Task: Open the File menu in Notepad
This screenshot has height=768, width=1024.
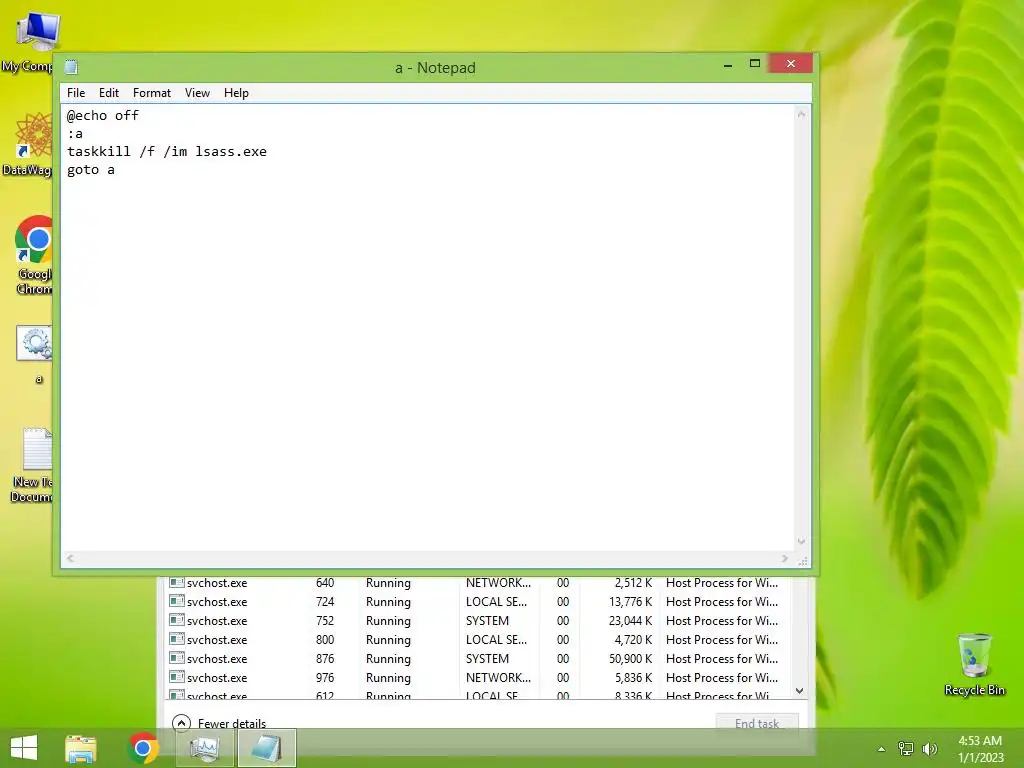Action: (76, 93)
